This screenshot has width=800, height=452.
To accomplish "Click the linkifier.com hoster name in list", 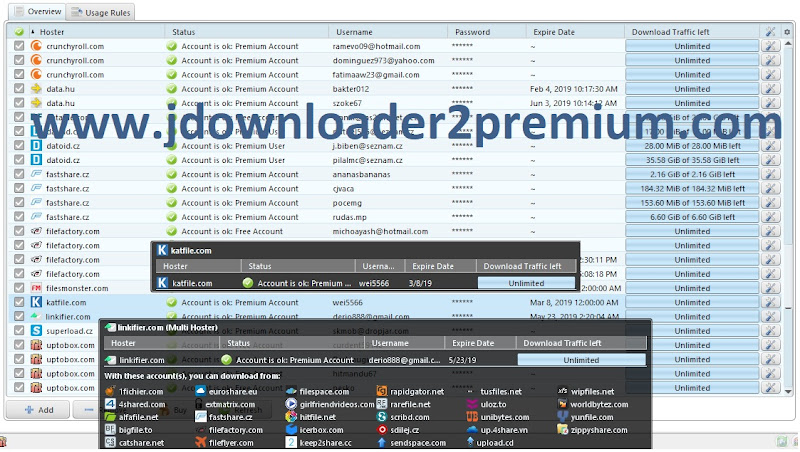I will pyautogui.click(x=68, y=316).
